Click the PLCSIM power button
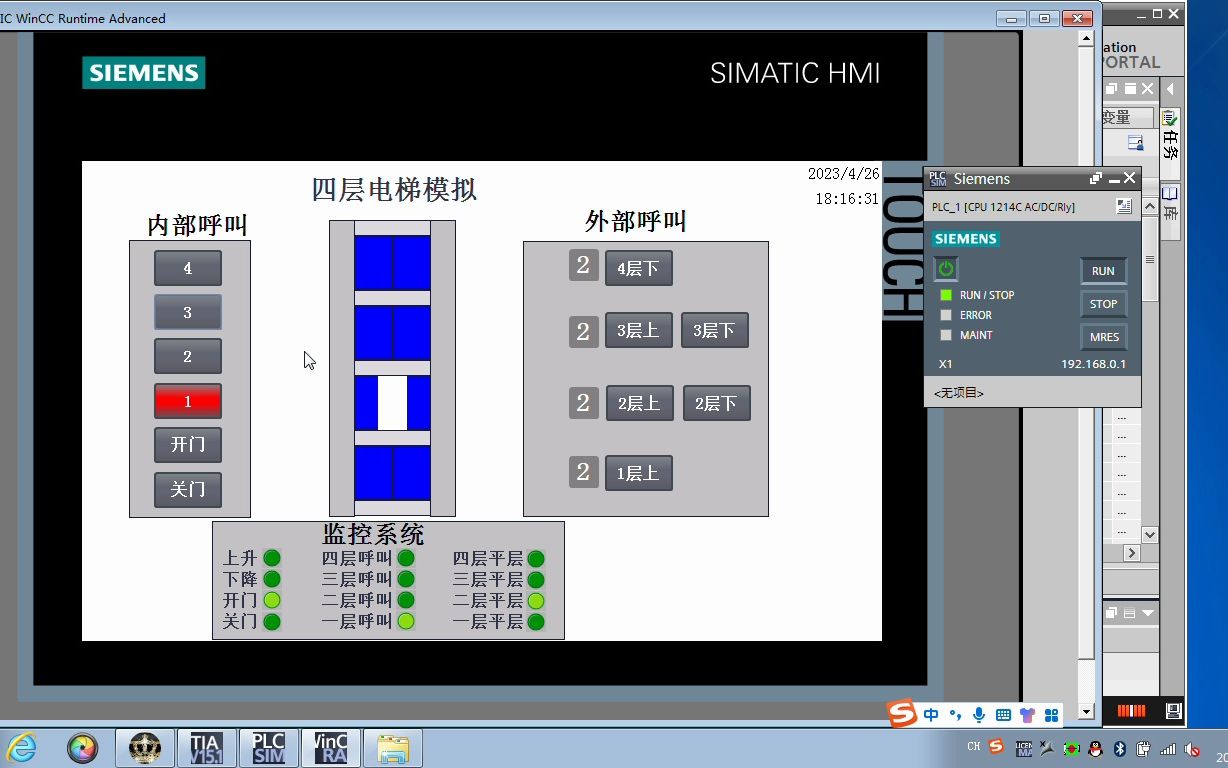Viewport: 1228px width, 768px height. (944, 268)
